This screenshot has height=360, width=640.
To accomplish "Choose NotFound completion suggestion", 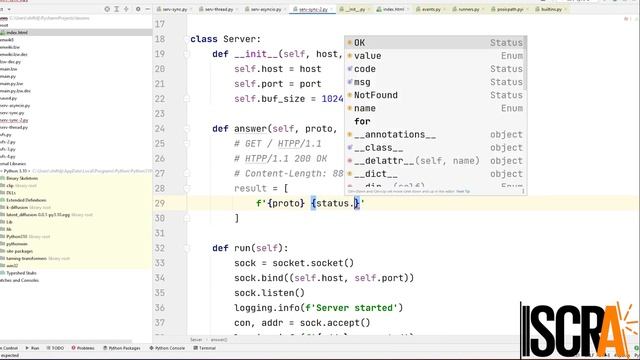I will [435, 95].
